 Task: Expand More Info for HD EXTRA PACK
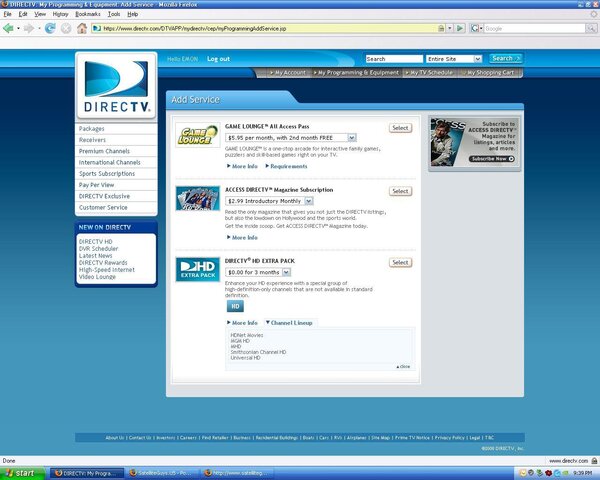(242, 323)
